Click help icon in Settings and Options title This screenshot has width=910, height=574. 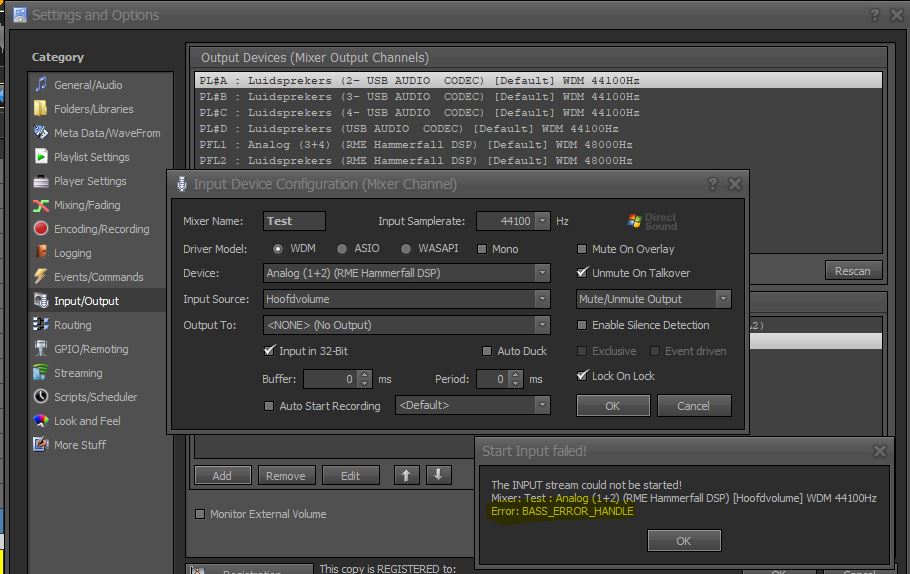pos(875,15)
